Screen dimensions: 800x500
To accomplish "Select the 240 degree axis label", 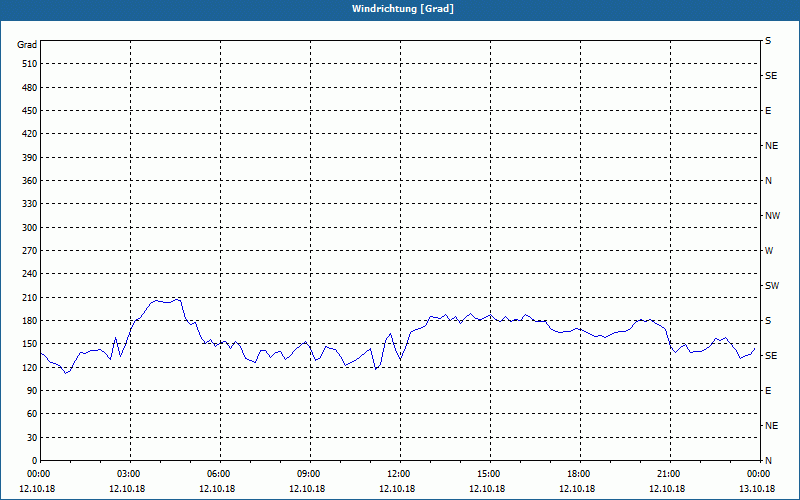I will click(x=30, y=274).
